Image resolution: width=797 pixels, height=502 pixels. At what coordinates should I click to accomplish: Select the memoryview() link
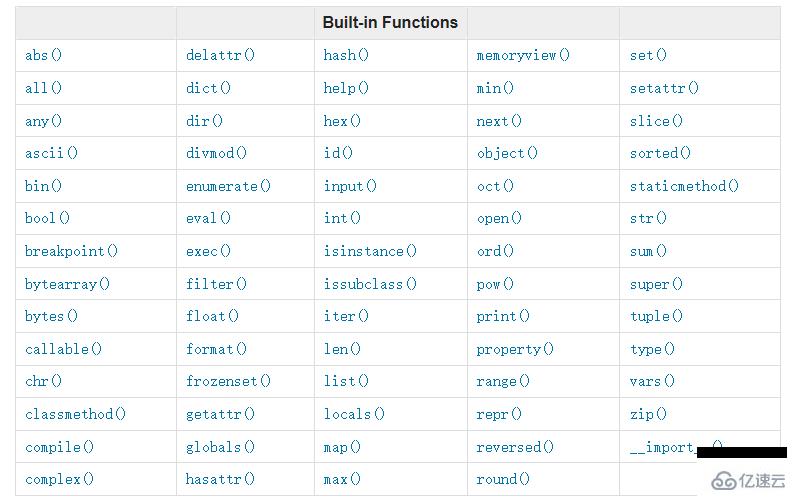[523, 55]
